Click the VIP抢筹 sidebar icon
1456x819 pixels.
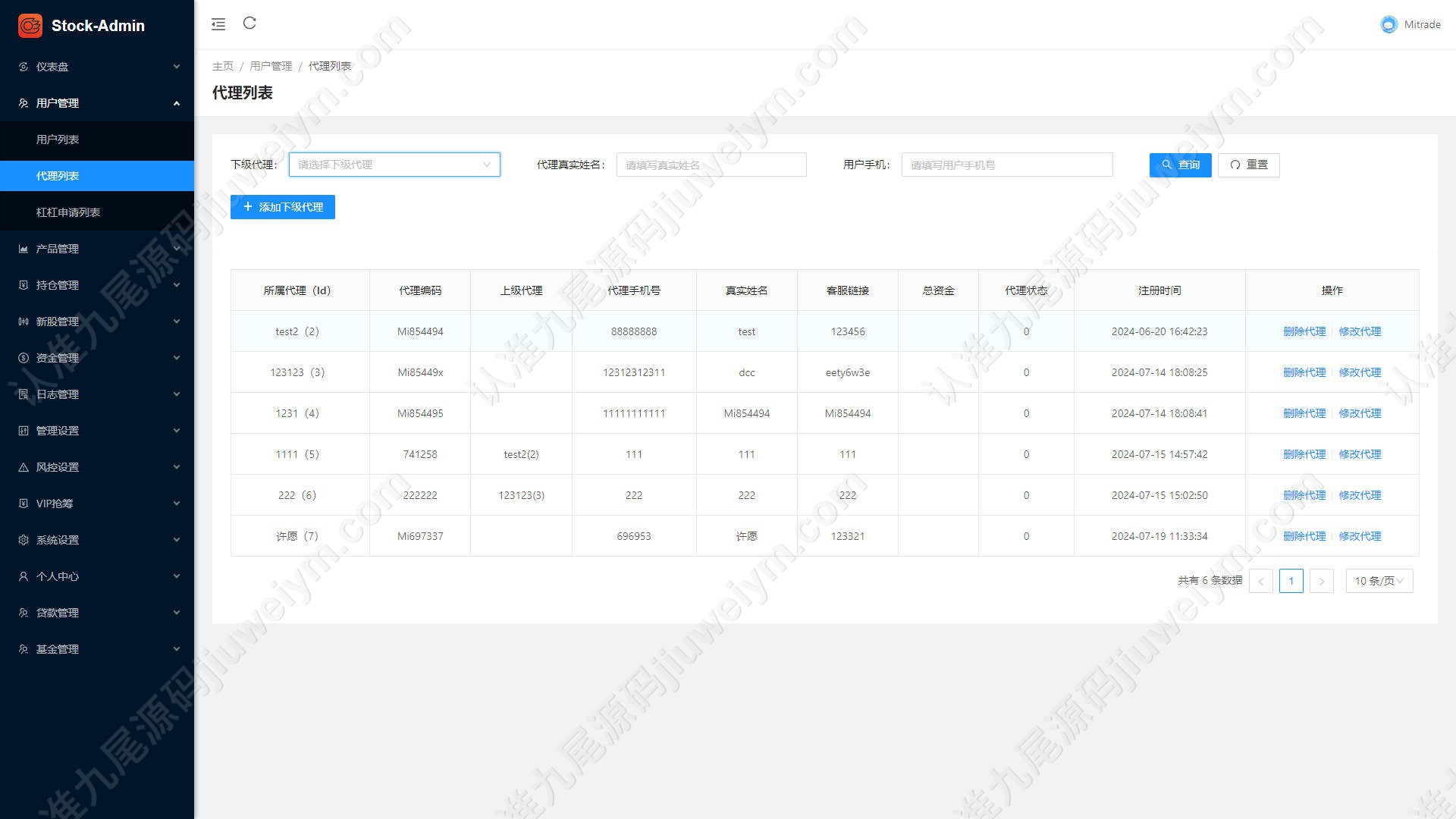pyautogui.click(x=24, y=504)
